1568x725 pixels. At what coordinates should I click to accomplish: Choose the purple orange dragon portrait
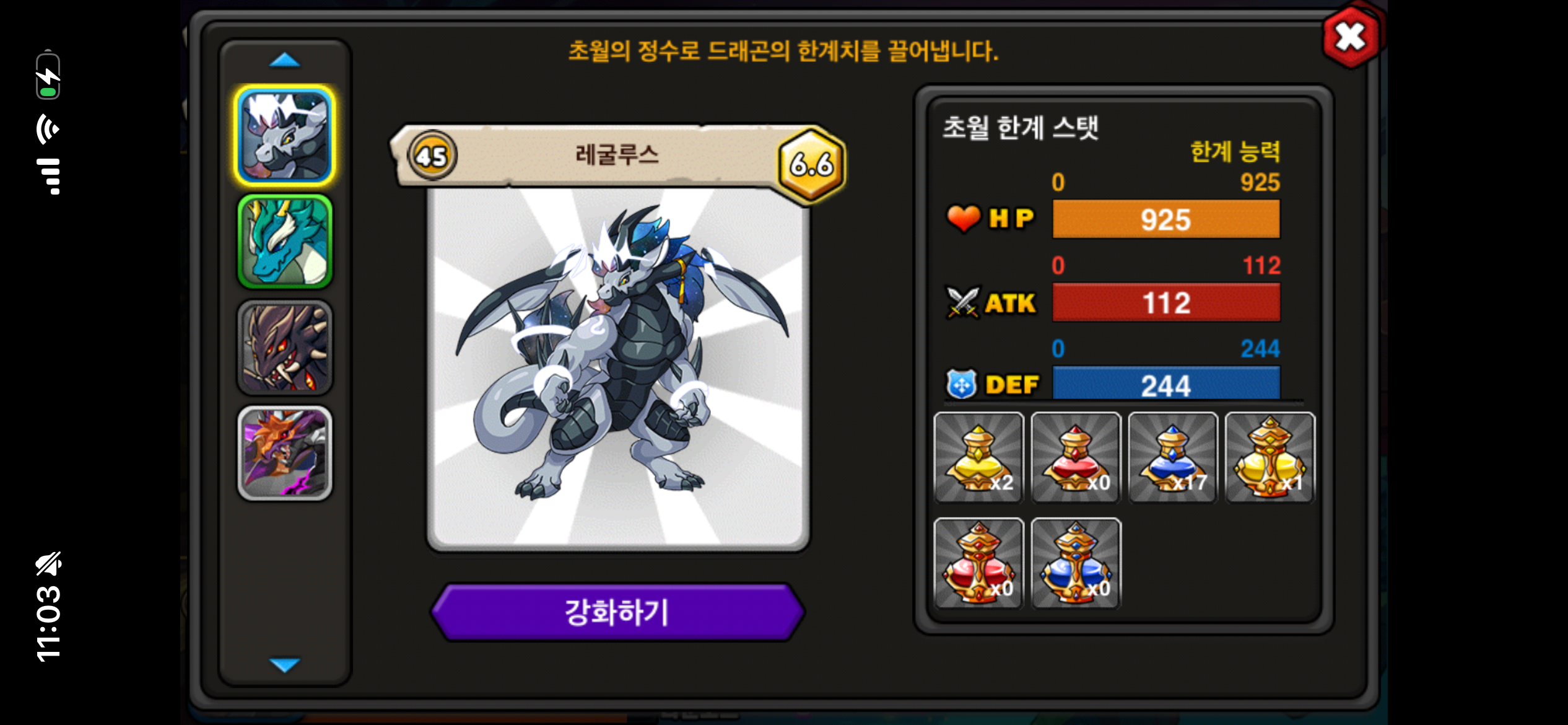(285, 453)
